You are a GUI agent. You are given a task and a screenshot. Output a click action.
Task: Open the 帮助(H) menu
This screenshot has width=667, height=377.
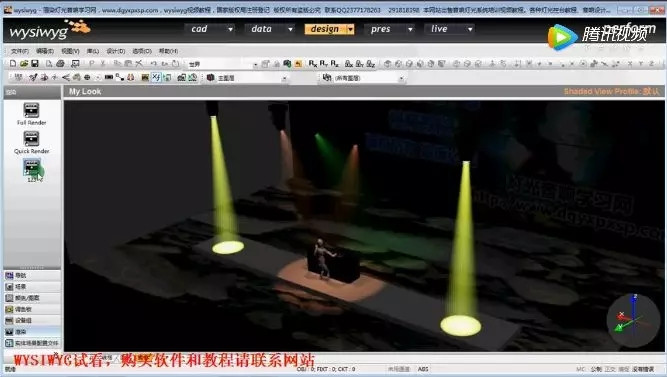(168, 51)
